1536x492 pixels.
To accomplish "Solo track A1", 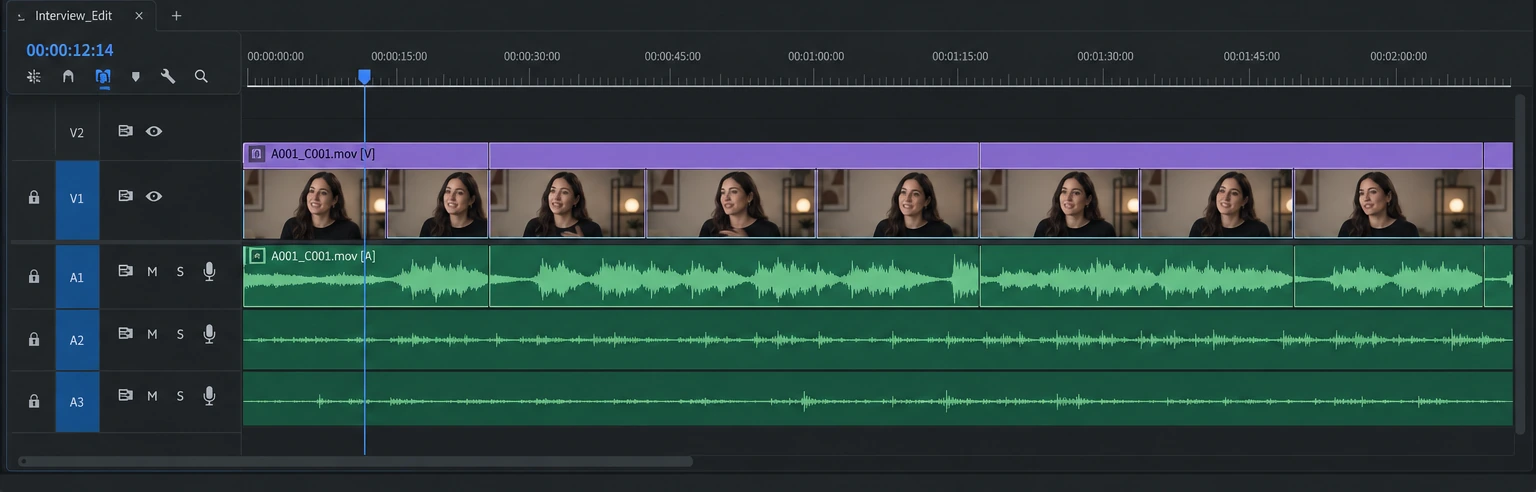I will [180, 272].
